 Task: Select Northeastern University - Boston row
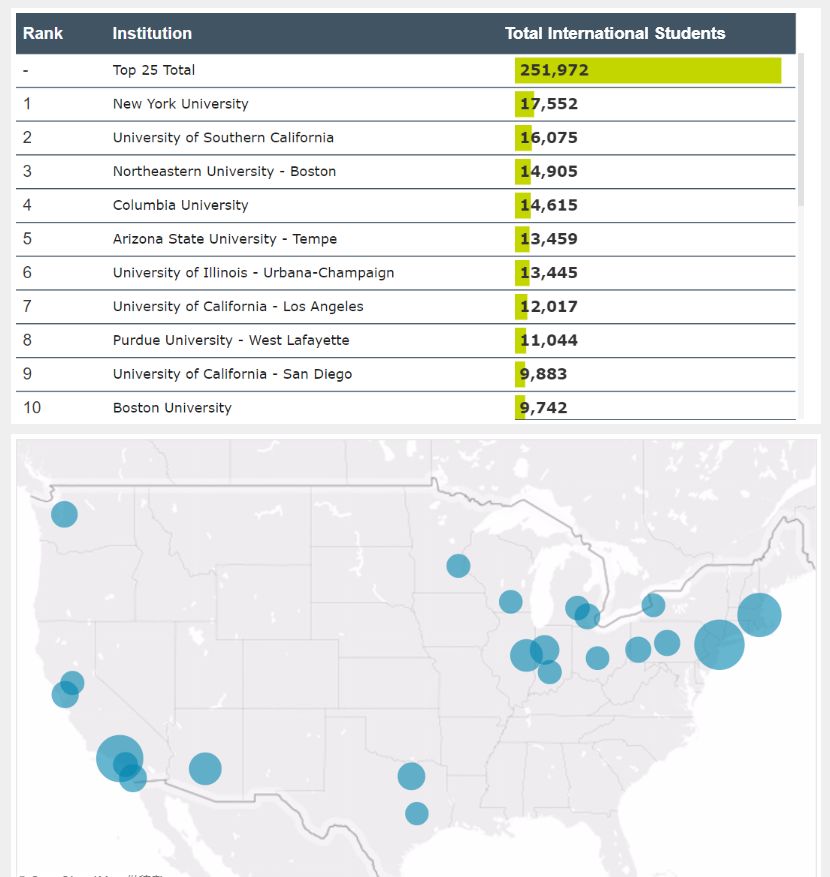point(405,172)
